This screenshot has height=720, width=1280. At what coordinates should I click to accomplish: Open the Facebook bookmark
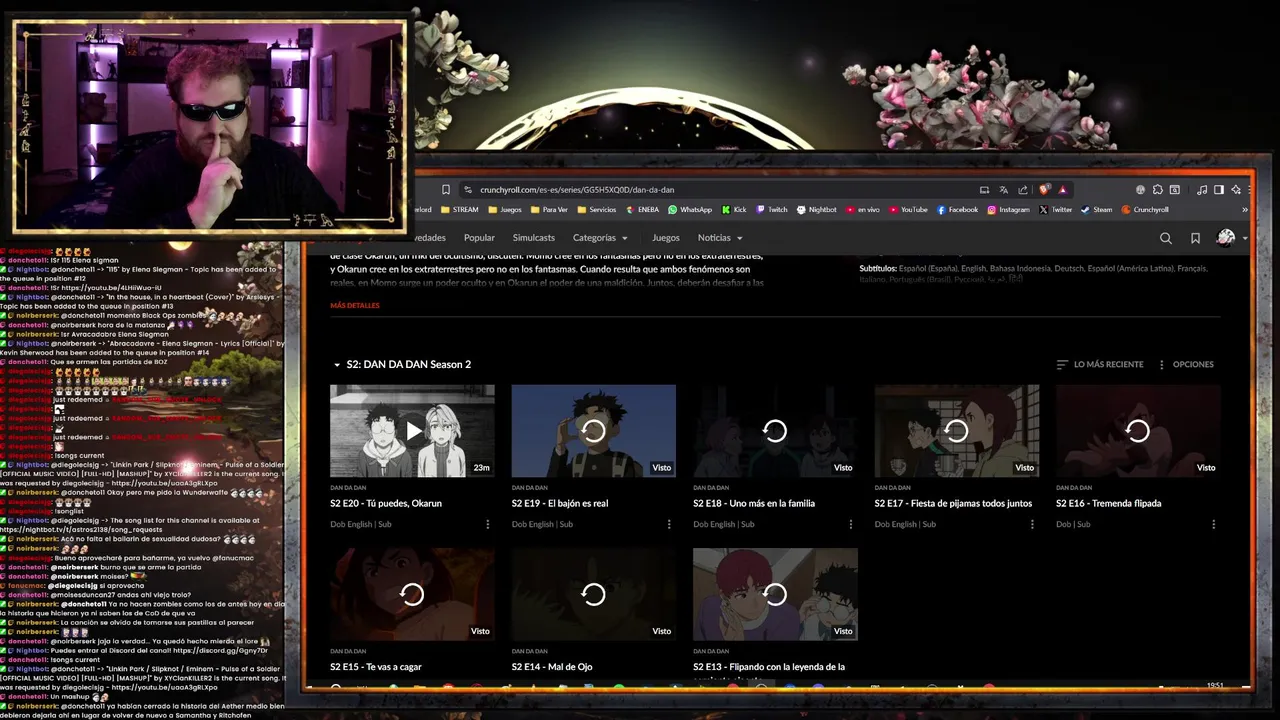957,210
